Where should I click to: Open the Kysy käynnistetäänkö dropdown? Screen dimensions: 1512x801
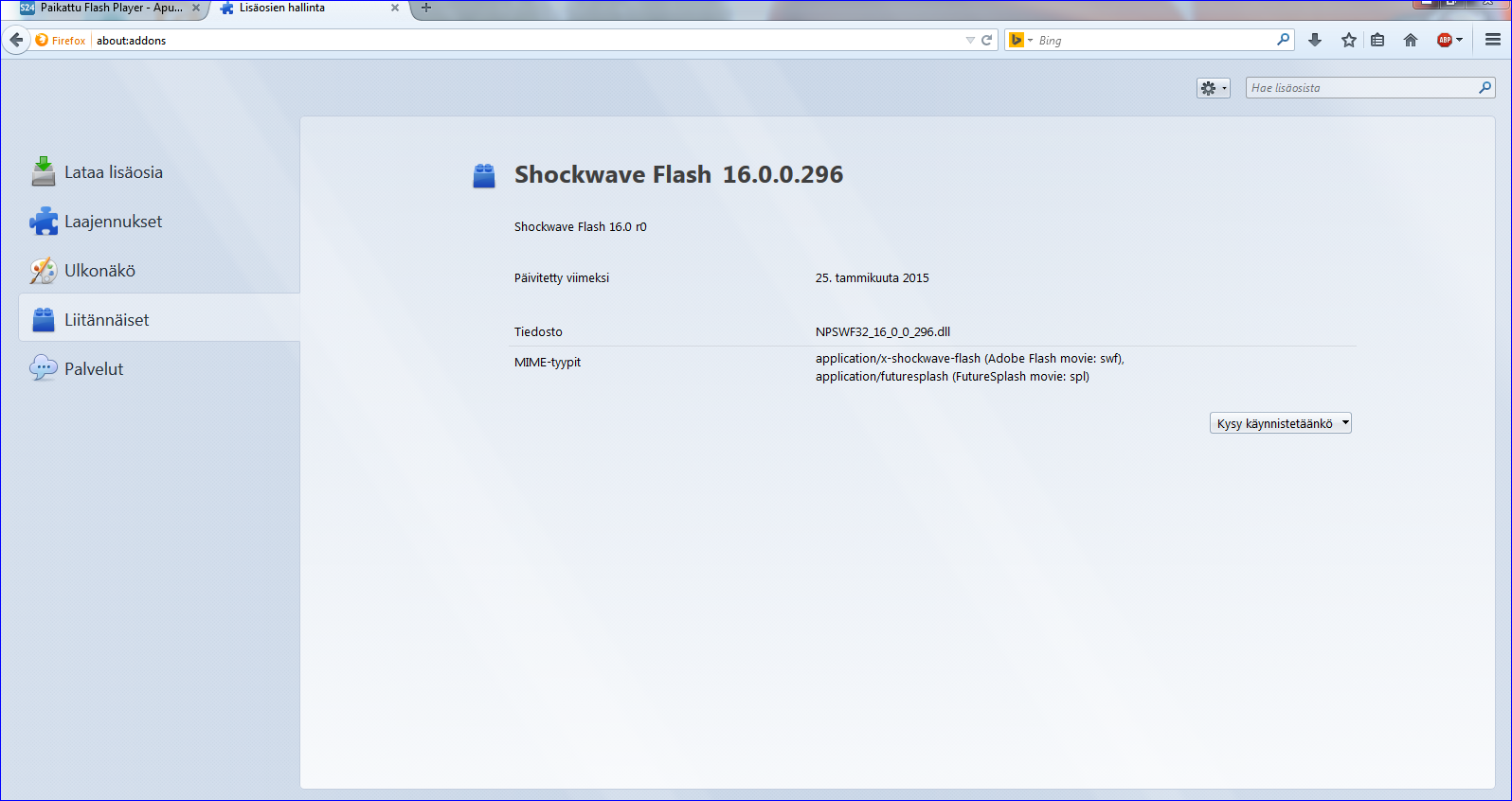pyautogui.click(x=1281, y=423)
